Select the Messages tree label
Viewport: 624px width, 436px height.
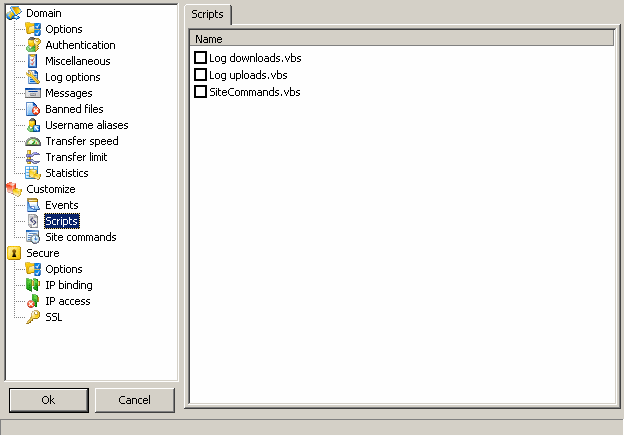pyautogui.click(x=69, y=93)
